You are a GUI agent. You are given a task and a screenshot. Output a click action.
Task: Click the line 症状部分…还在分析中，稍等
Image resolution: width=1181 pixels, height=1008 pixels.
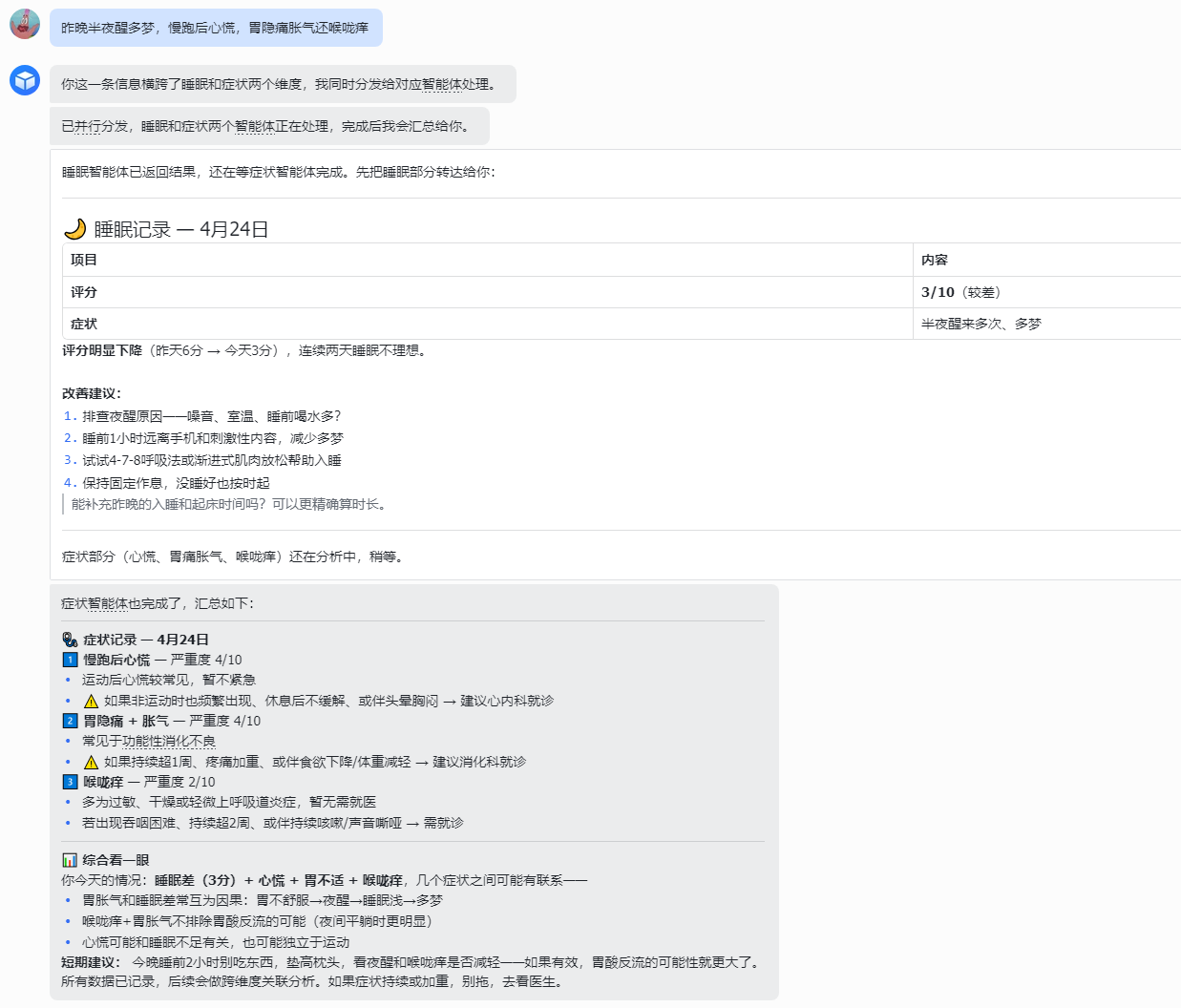point(234,556)
